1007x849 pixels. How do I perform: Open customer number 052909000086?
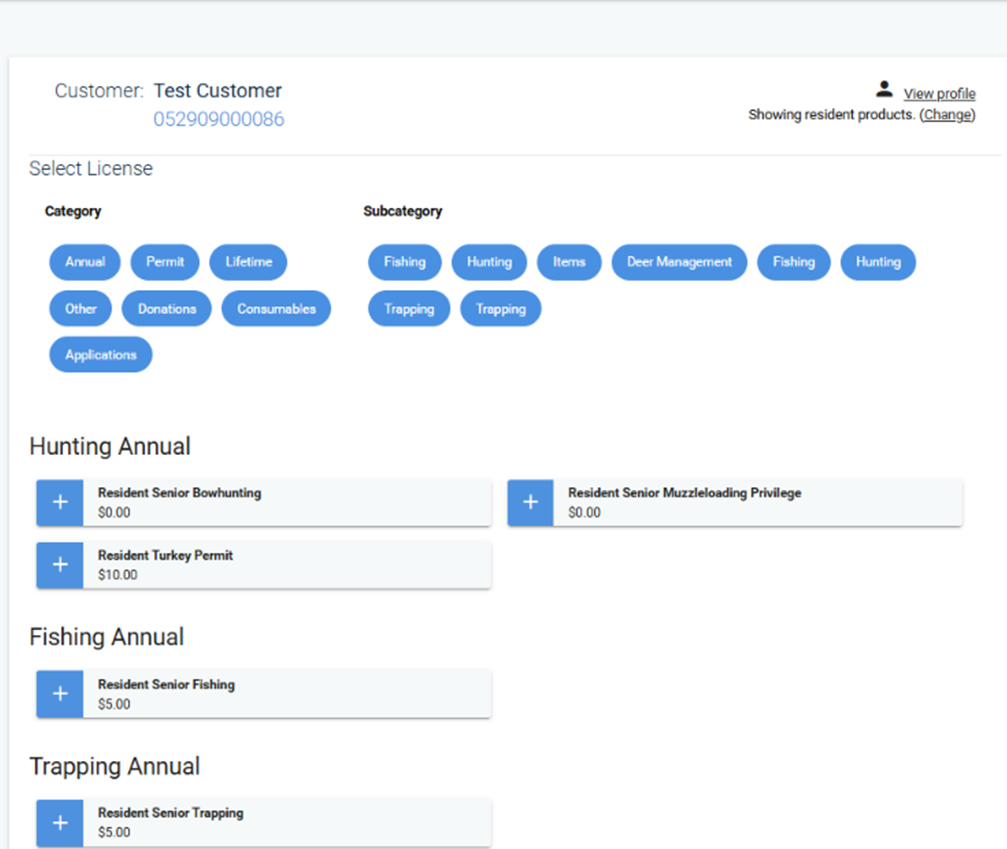[x=218, y=120]
